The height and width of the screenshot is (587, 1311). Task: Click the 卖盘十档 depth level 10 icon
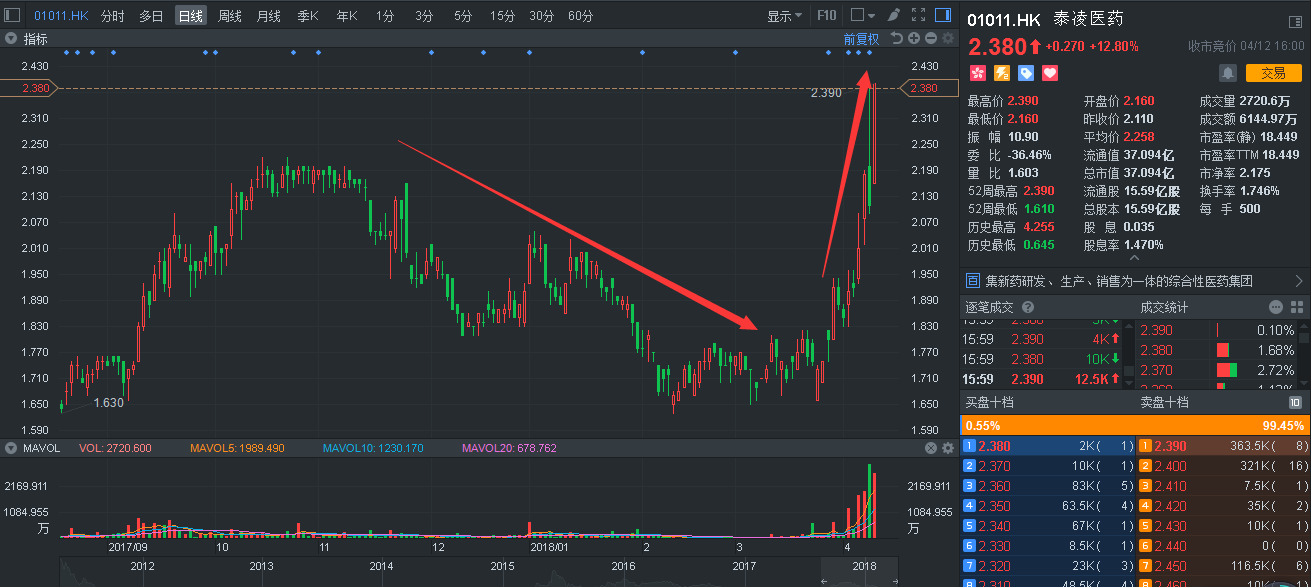pyautogui.click(x=1295, y=402)
